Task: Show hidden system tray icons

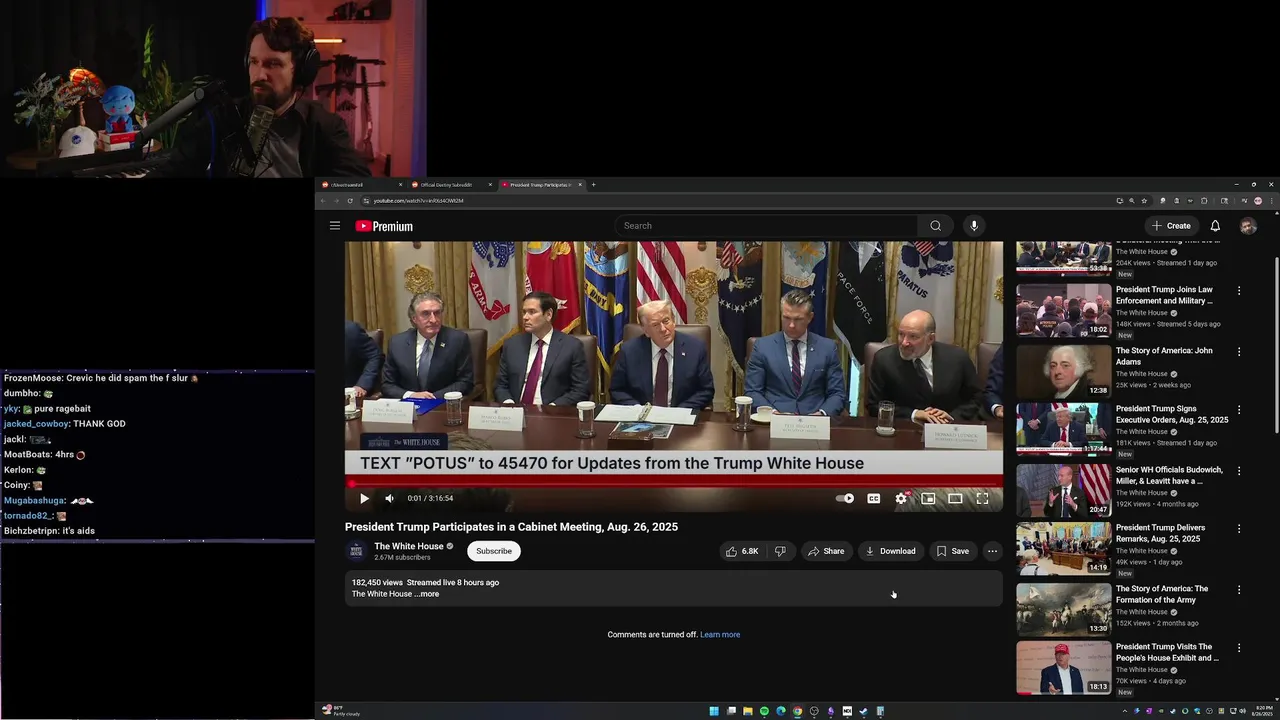Action: click(x=1124, y=711)
